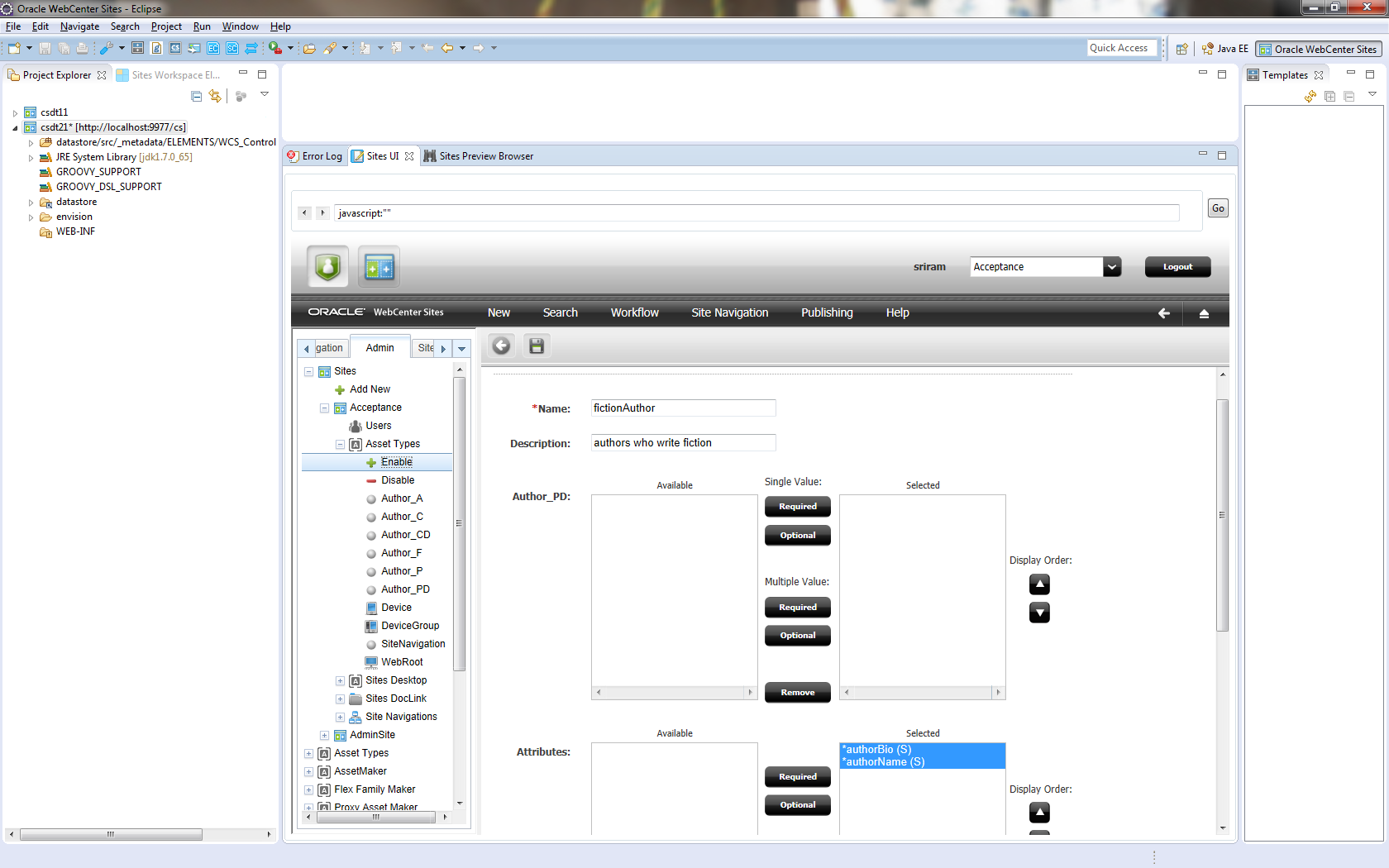Move Attributes selection up in display order
The width and height of the screenshot is (1389, 868).
(1039, 813)
